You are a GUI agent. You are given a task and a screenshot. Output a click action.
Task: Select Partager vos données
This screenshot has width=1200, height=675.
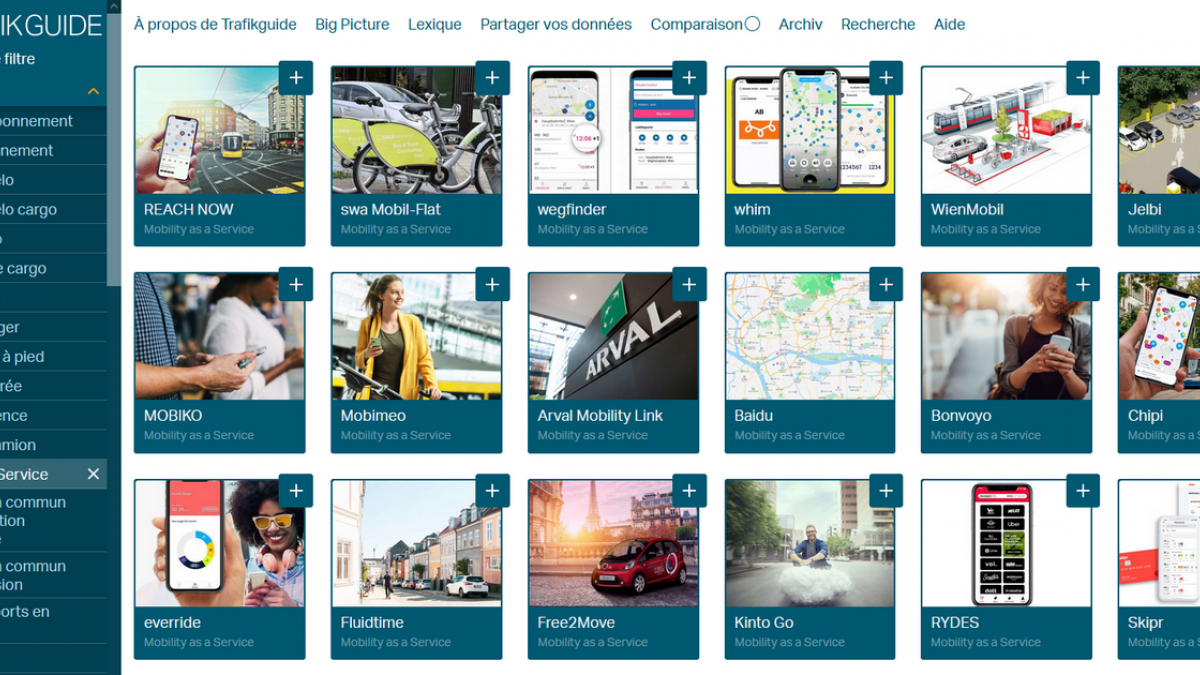(x=556, y=24)
